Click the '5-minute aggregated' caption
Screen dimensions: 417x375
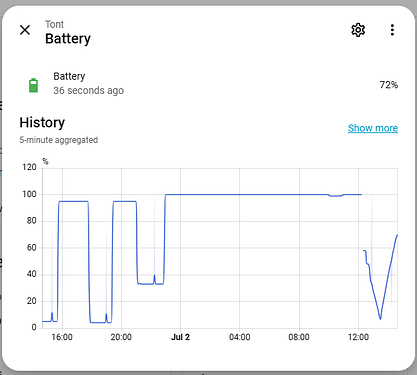pyautogui.click(x=59, y=140)
